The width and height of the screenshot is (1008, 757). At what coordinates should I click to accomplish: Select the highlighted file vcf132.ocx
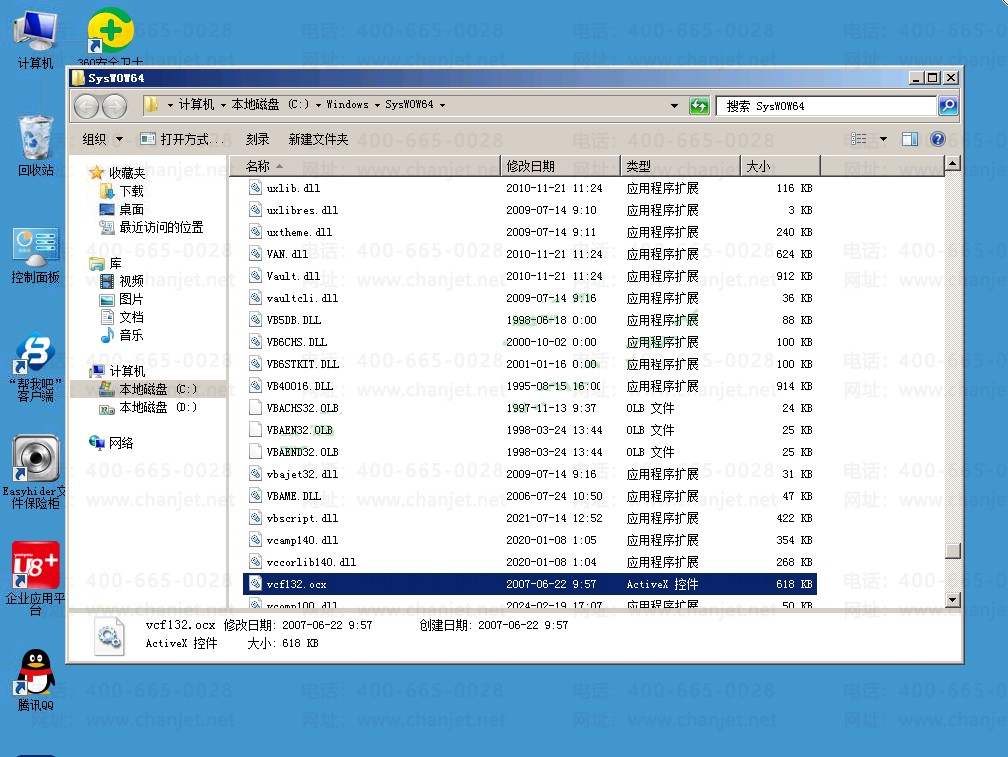pos(530,583)
